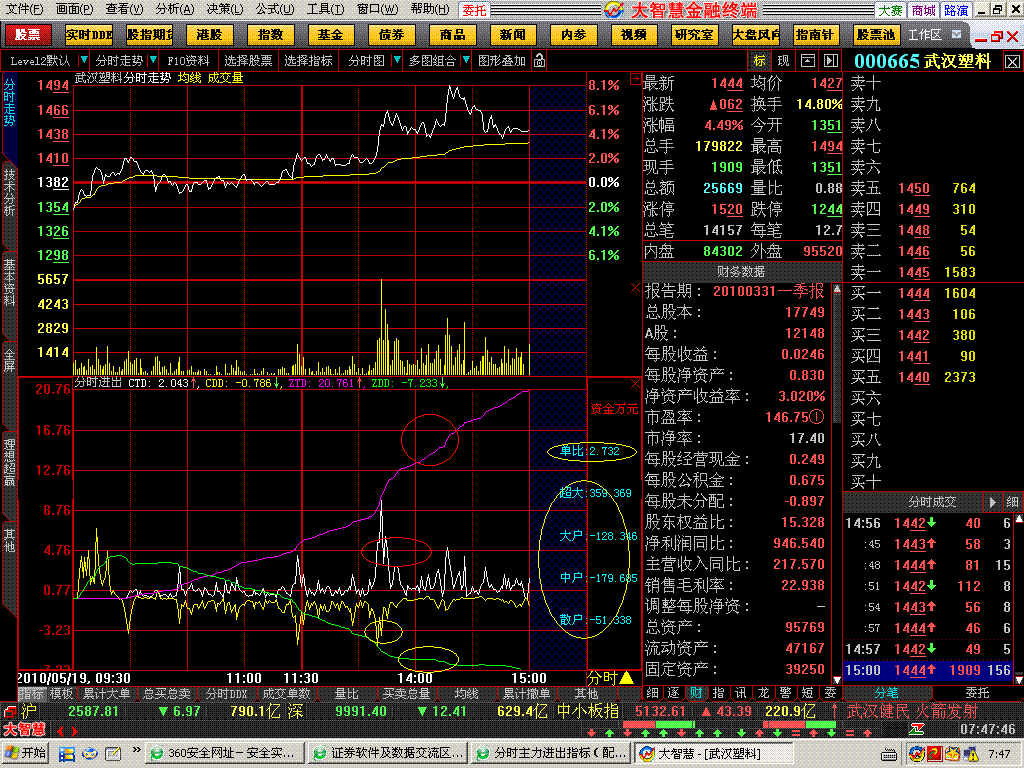This screenshot has height=768, width=1024.
Task: Click 选择指标 in the toolbar
Action: pyautogui.click(x=308, y=61)
